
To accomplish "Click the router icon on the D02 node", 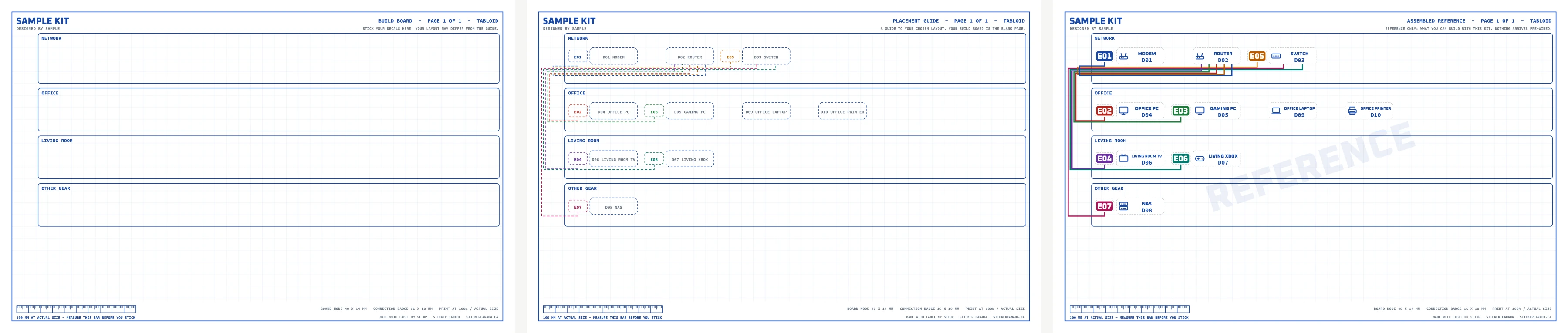I will coord(1200,57).
